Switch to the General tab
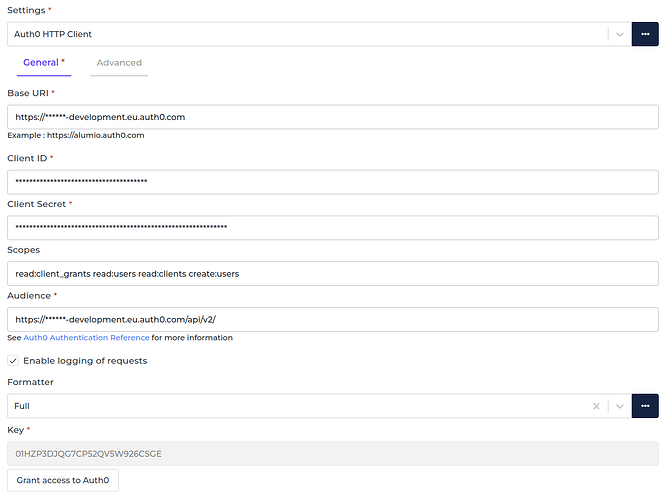 44,63
